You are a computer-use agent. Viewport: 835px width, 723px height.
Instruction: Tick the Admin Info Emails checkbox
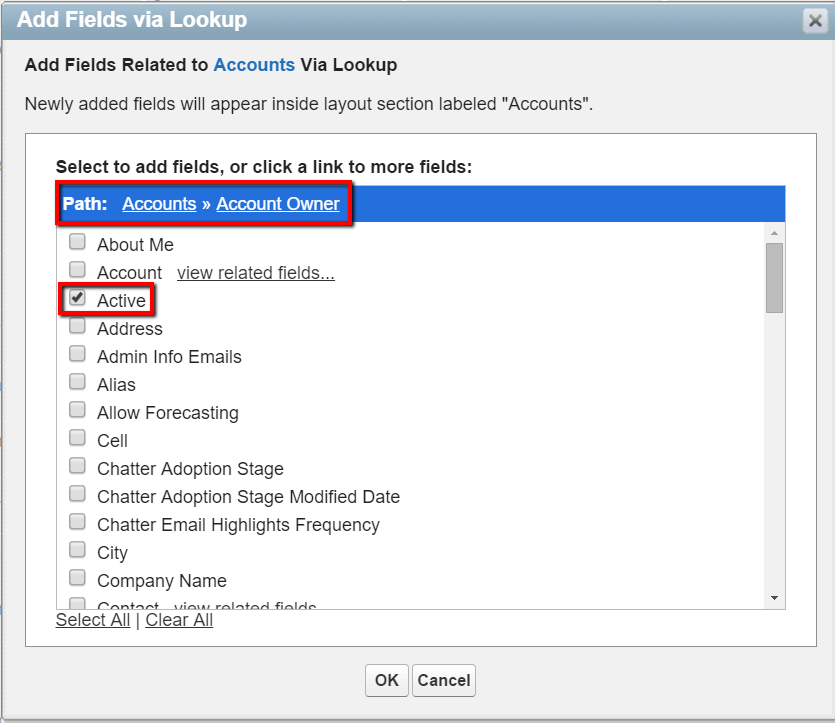pyautogui.click(x=77, y=354)
